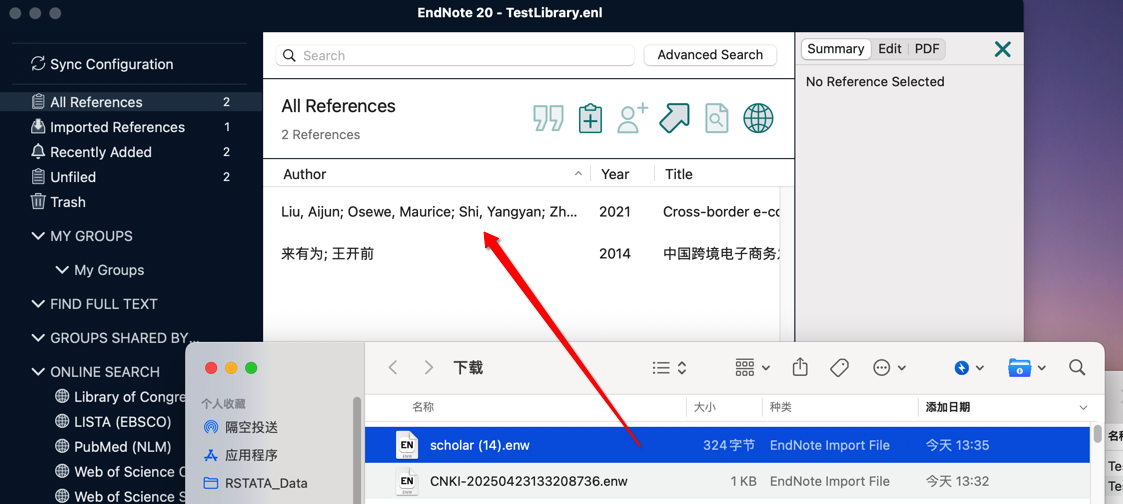Collapse GROUPS SHARED BY section
The width and height of the screenshot is (1123, 504).
point(38,338)
